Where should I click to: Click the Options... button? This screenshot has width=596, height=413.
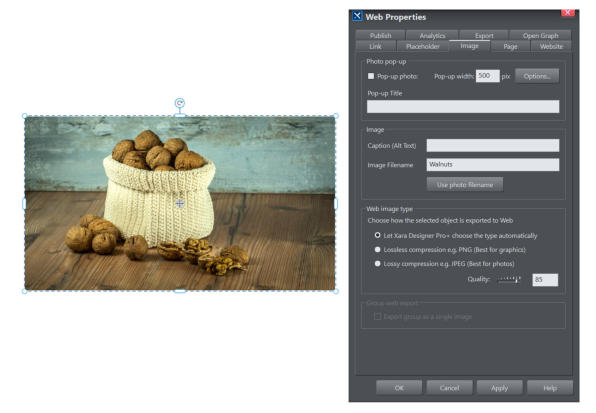tap(537, 76)
